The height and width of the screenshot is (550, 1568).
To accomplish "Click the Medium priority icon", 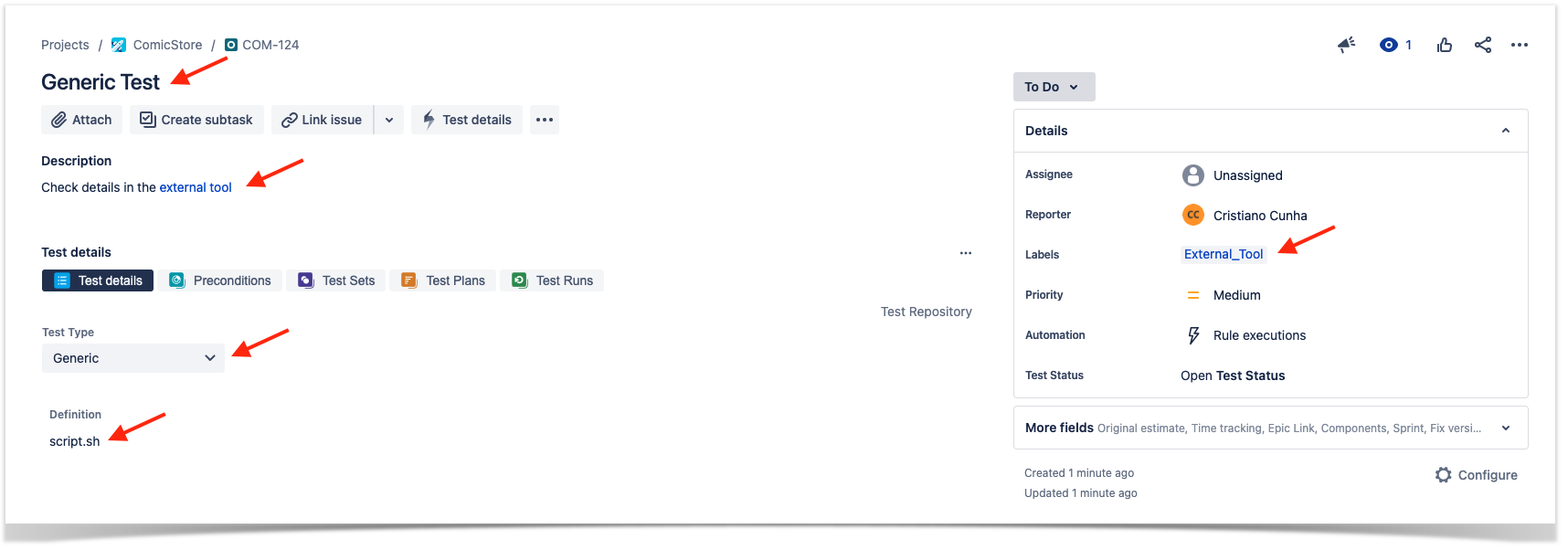I will click(x=1193, y=295).
